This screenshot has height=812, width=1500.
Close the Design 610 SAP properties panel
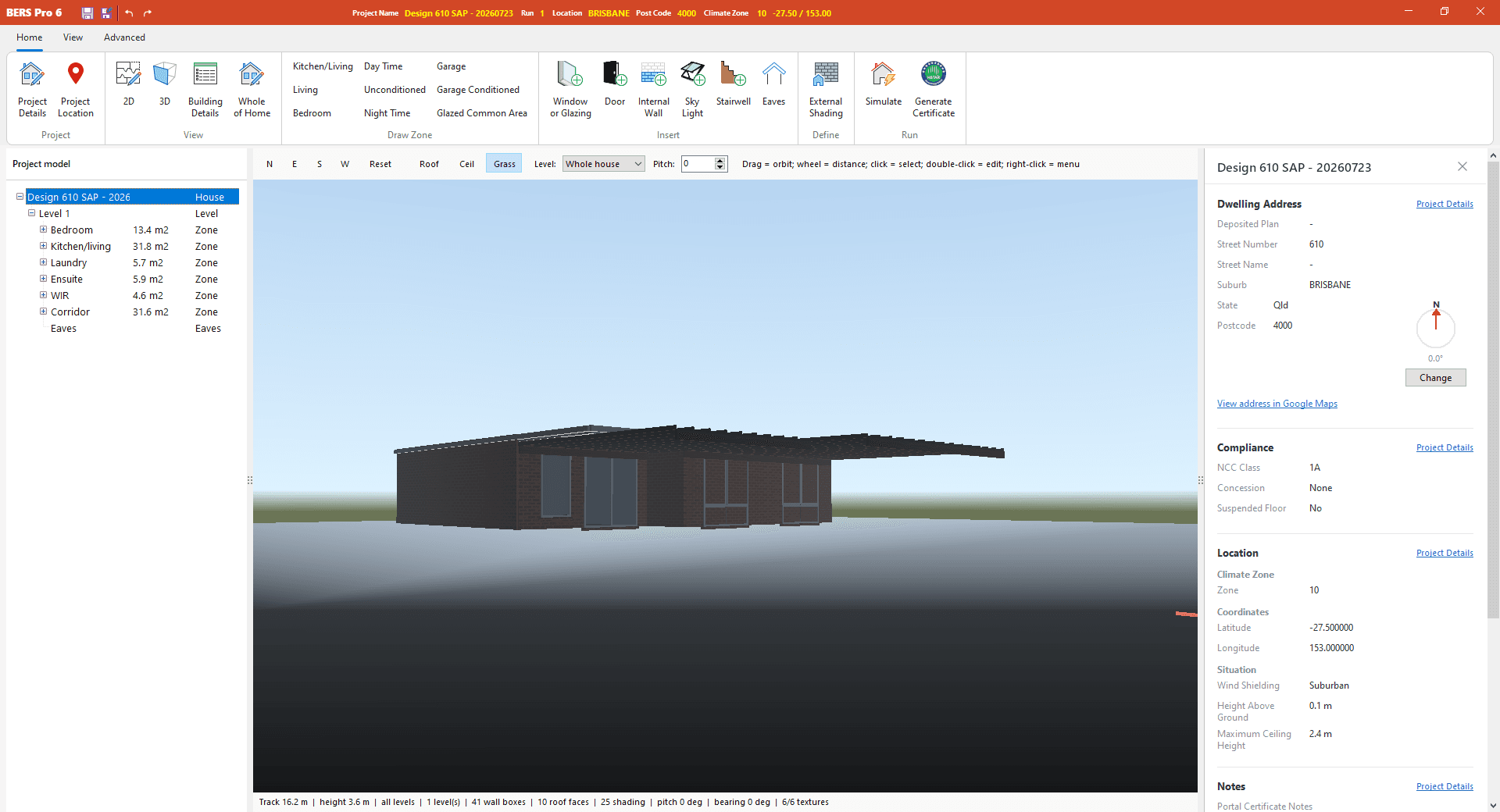click(1462, 166)
